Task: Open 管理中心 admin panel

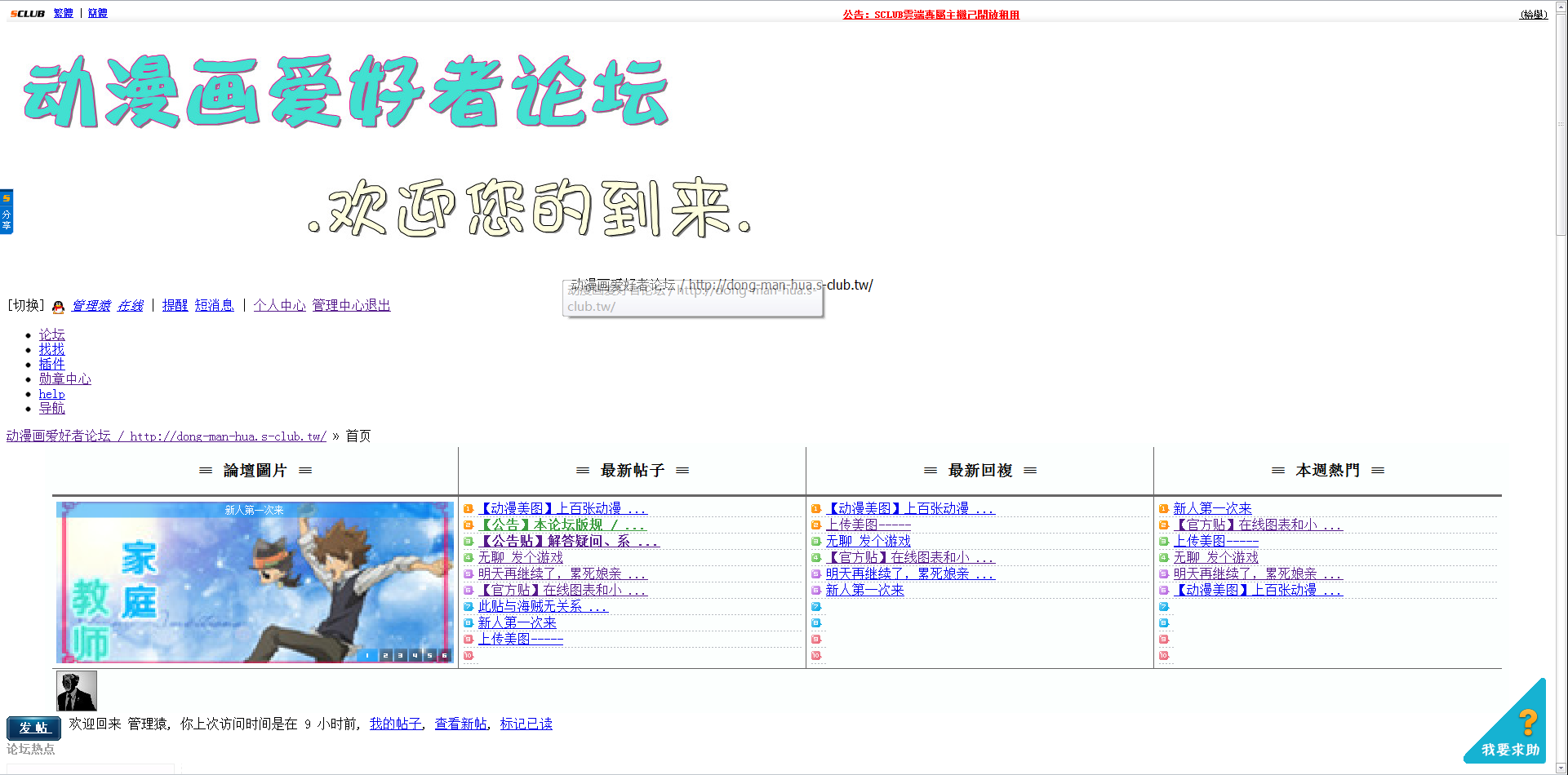Action: [x=338, y=305]
